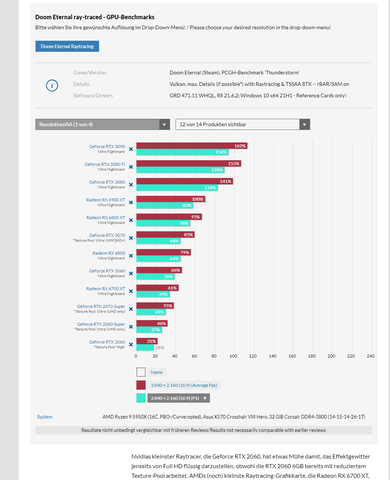Open the Geforce RTX 3080 product link
The height and width of the screenshot is (480, 390).
107,182
